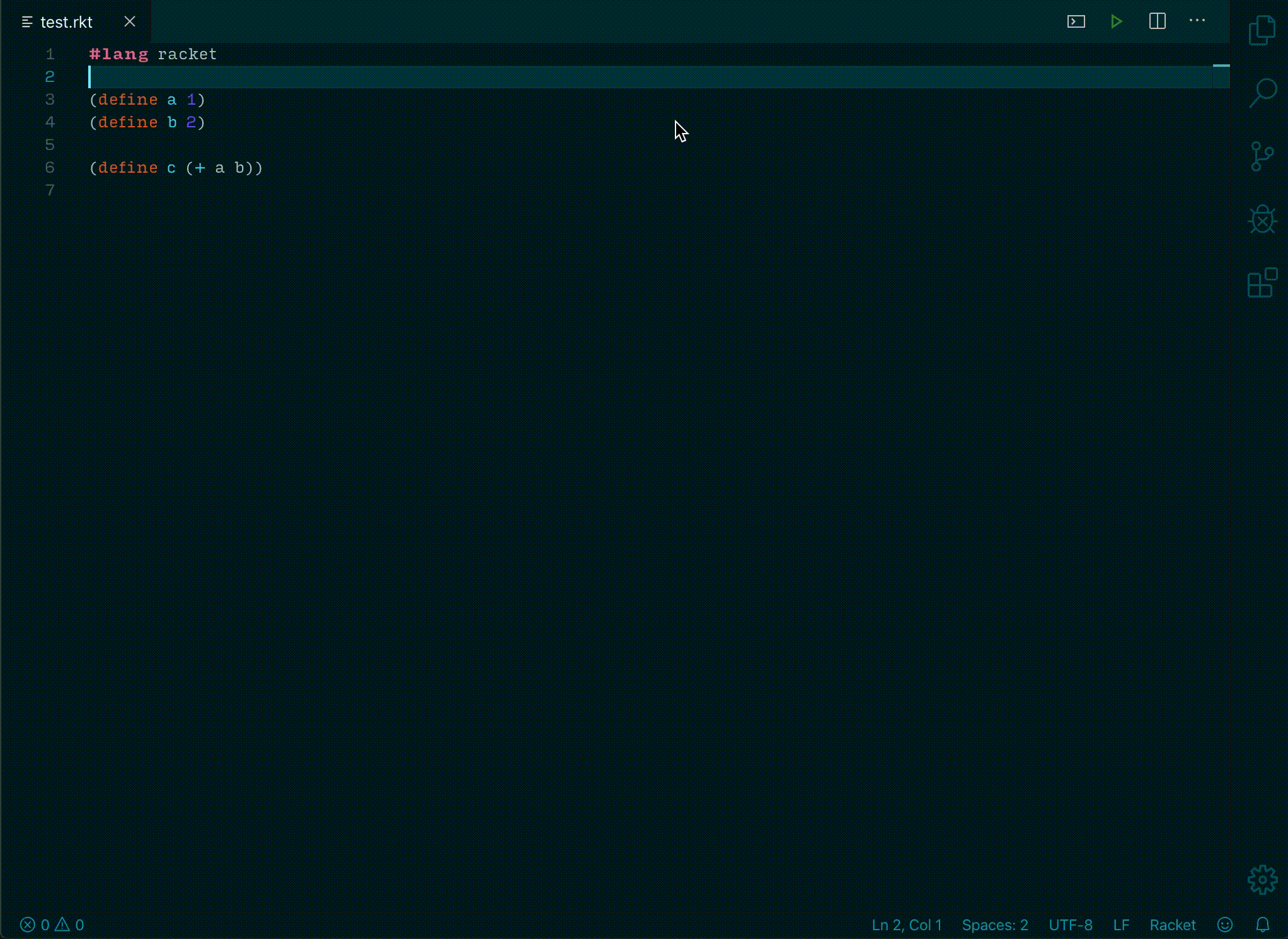The image size is (1288, 939).
Task: Split the editor using the split icon
Action: click(1158, 21)
